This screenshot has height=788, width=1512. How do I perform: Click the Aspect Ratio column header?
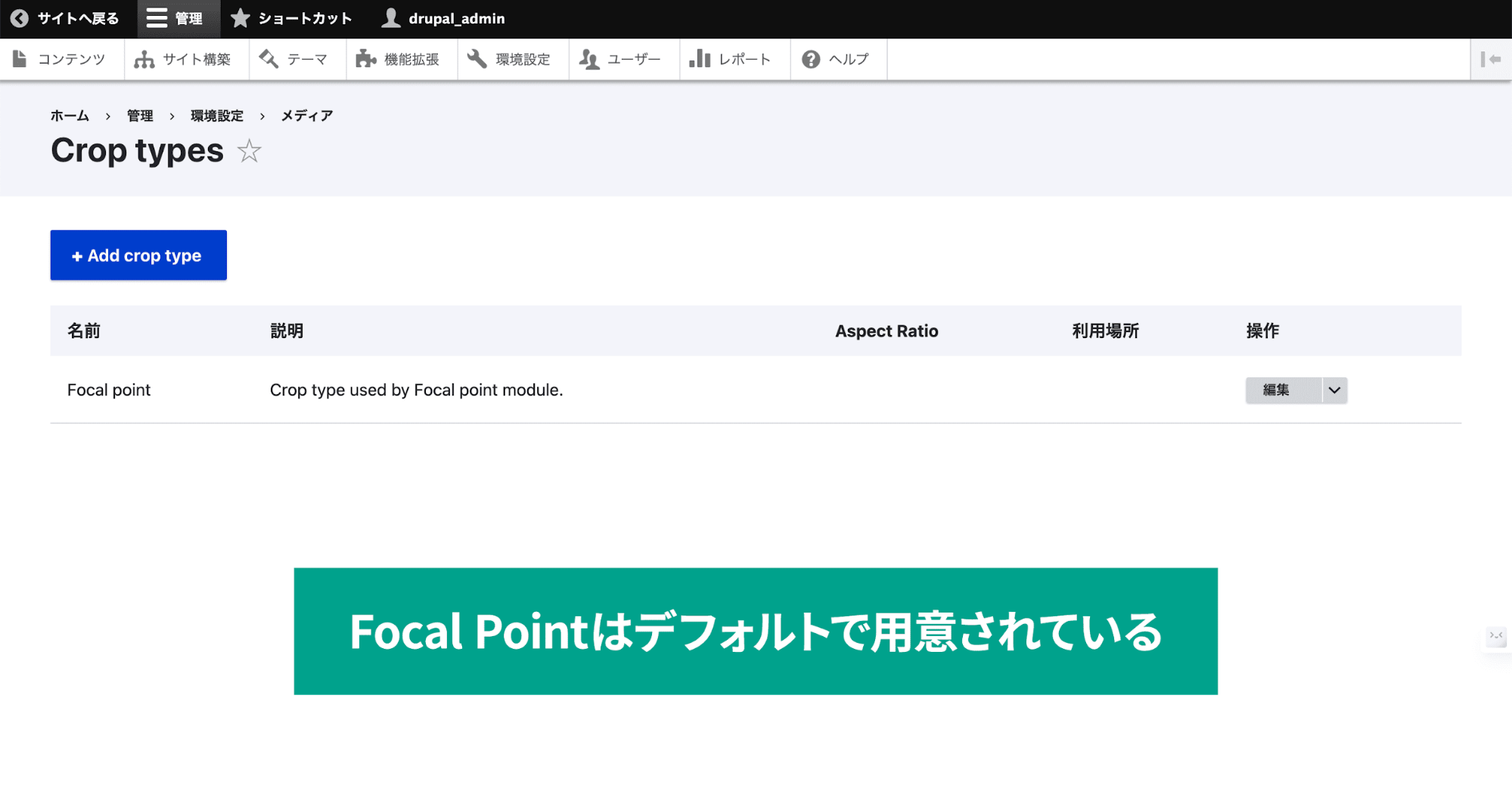click(886, 330)
